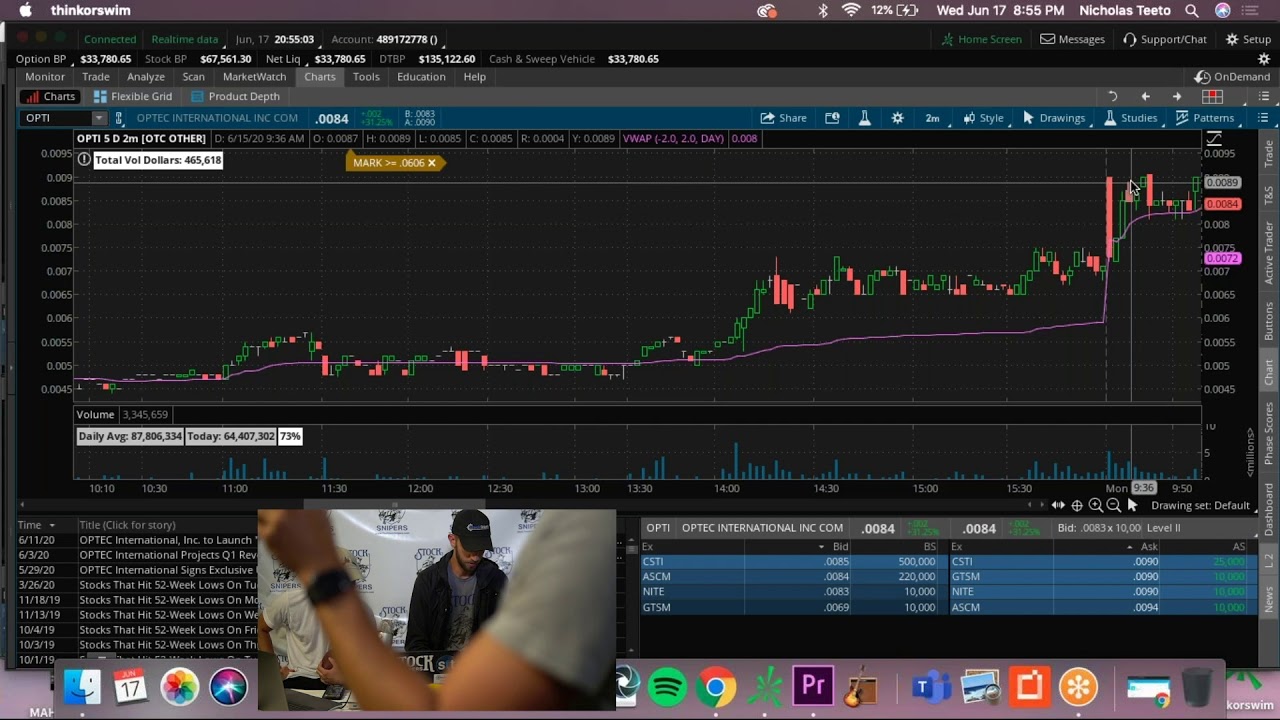Open the chart quick-quote clock icon
1280x720 pixels.
(x=832, y=118)
